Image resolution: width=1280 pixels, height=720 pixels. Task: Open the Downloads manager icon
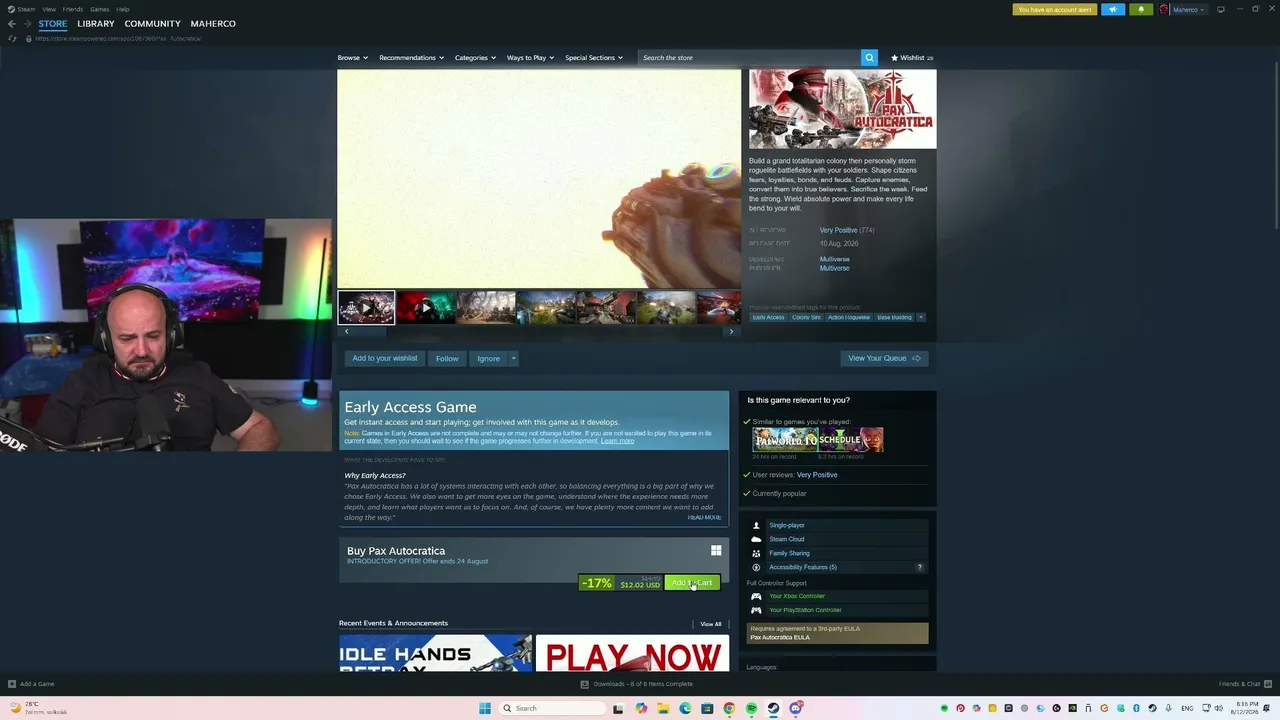click(585, 684)
